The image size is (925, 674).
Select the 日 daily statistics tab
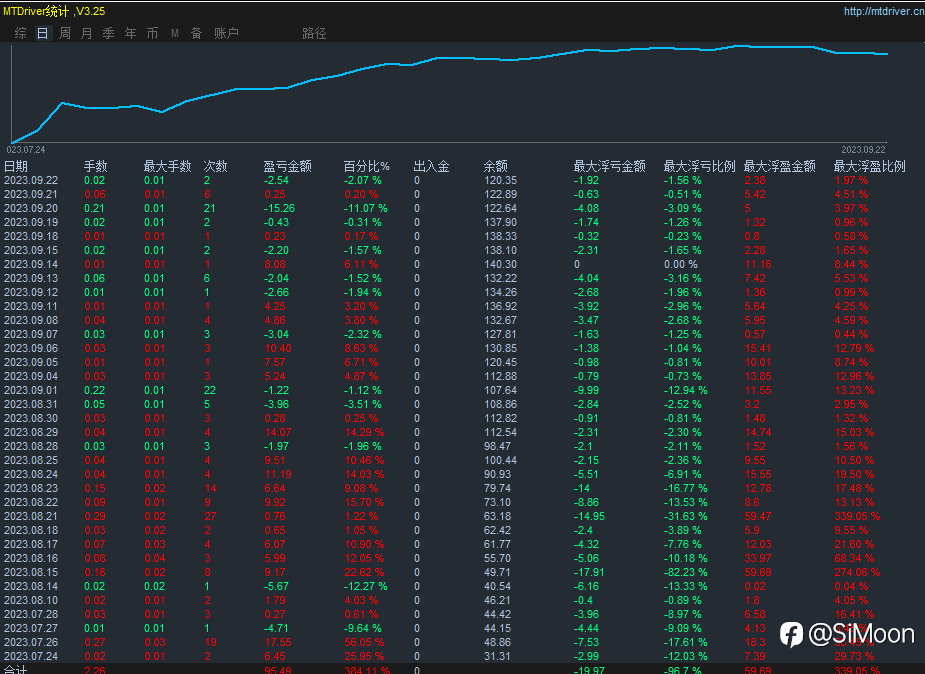[x=42, y=33]
